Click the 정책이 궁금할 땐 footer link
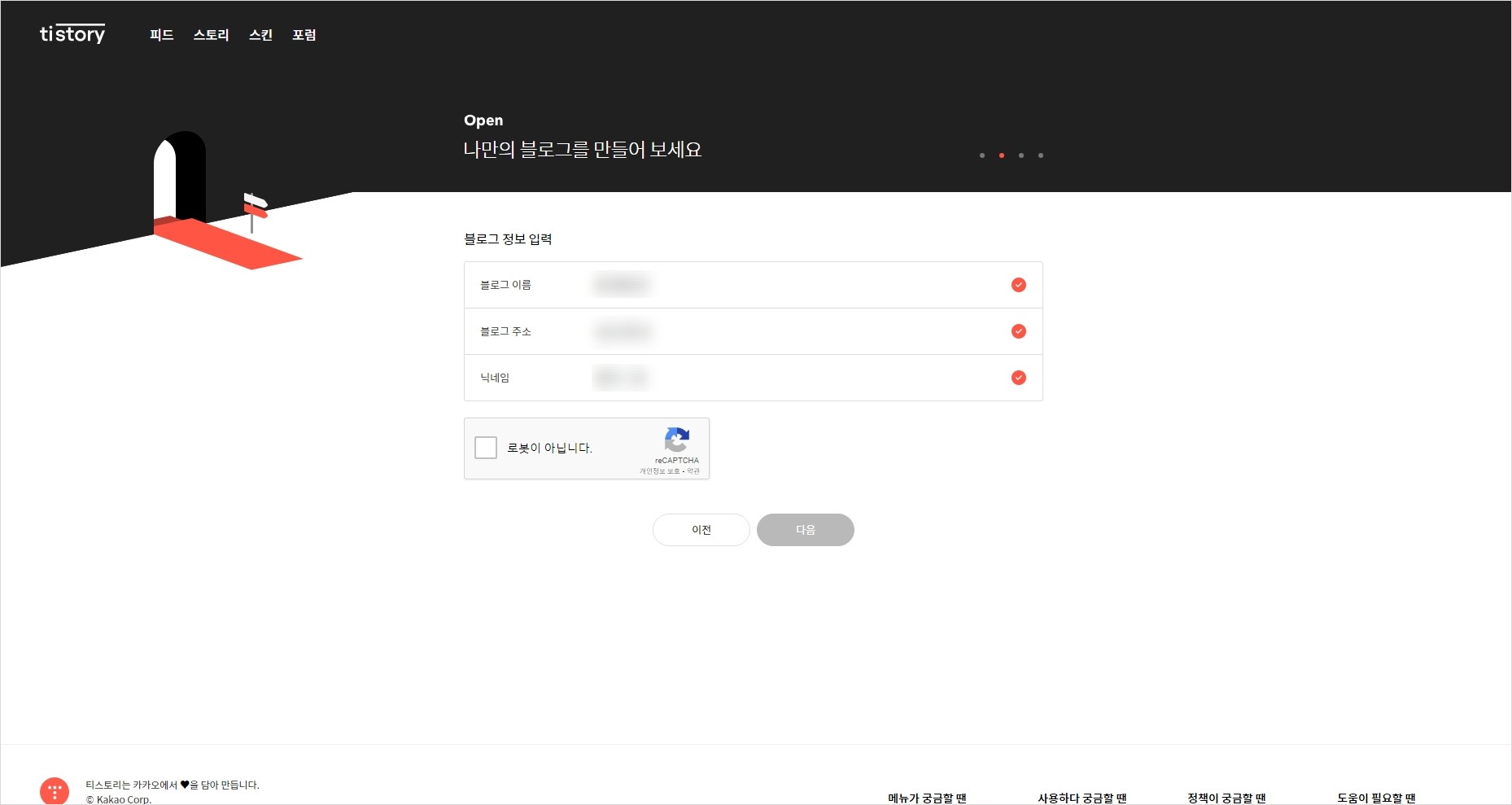Viewport: 1512px width, 805px height. point(1226,798)
